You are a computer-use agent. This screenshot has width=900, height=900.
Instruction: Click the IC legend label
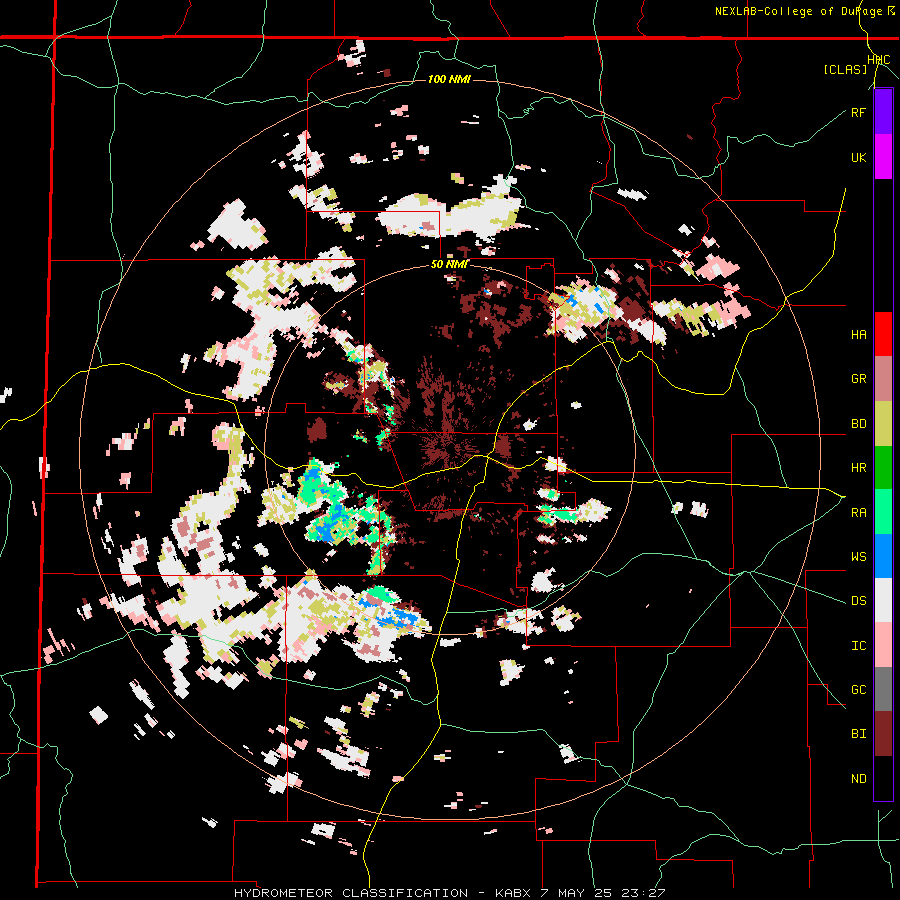coord(858,646)
